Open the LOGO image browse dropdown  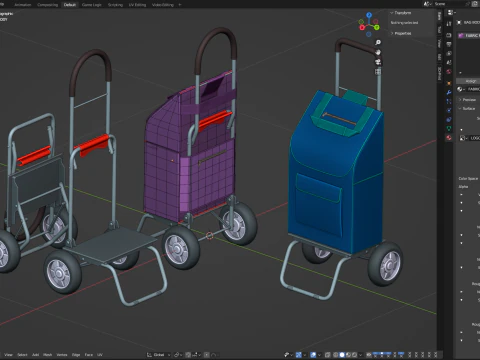coord(464,138)
